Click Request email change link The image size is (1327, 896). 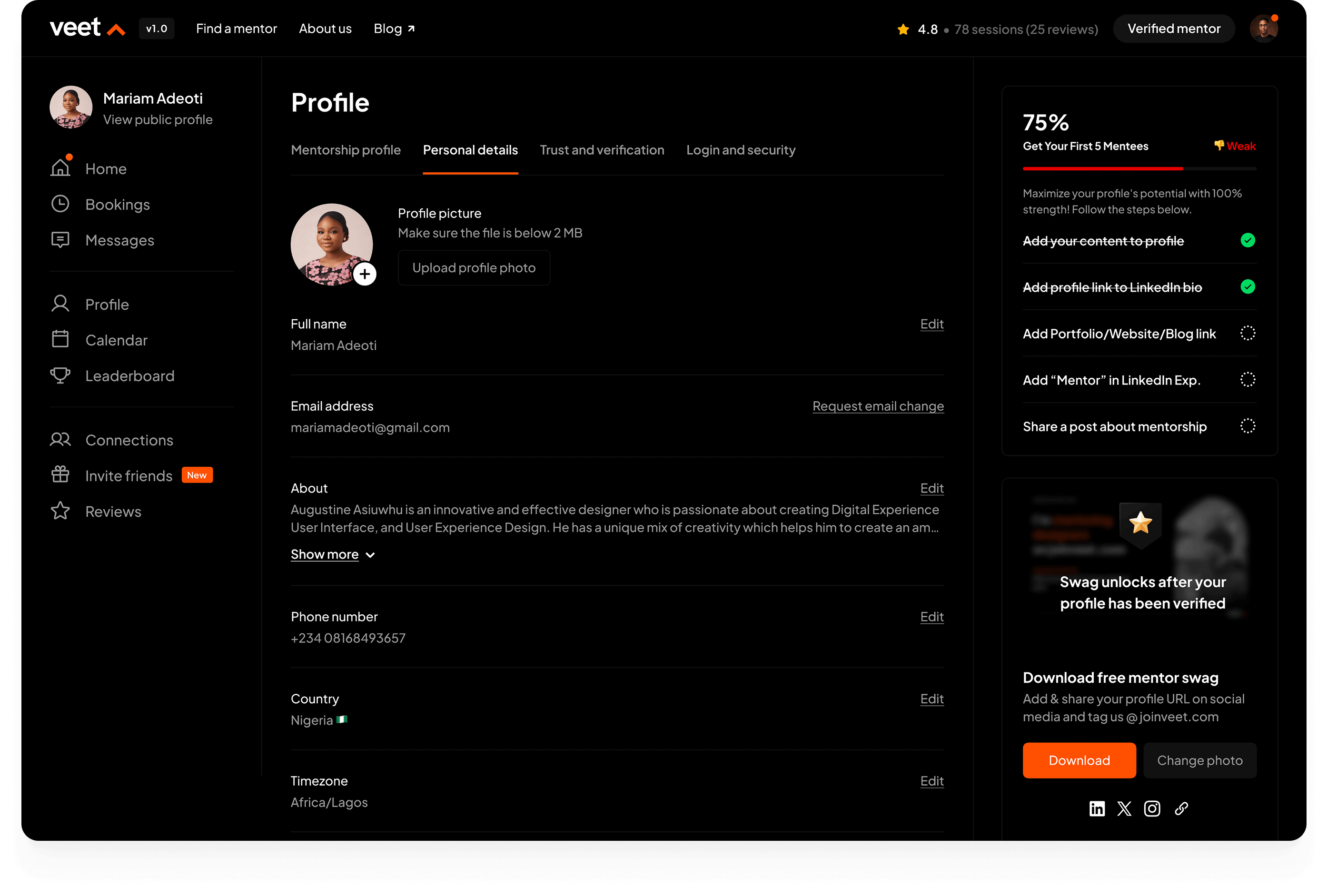pyautogui.click(x=878, y=406)
